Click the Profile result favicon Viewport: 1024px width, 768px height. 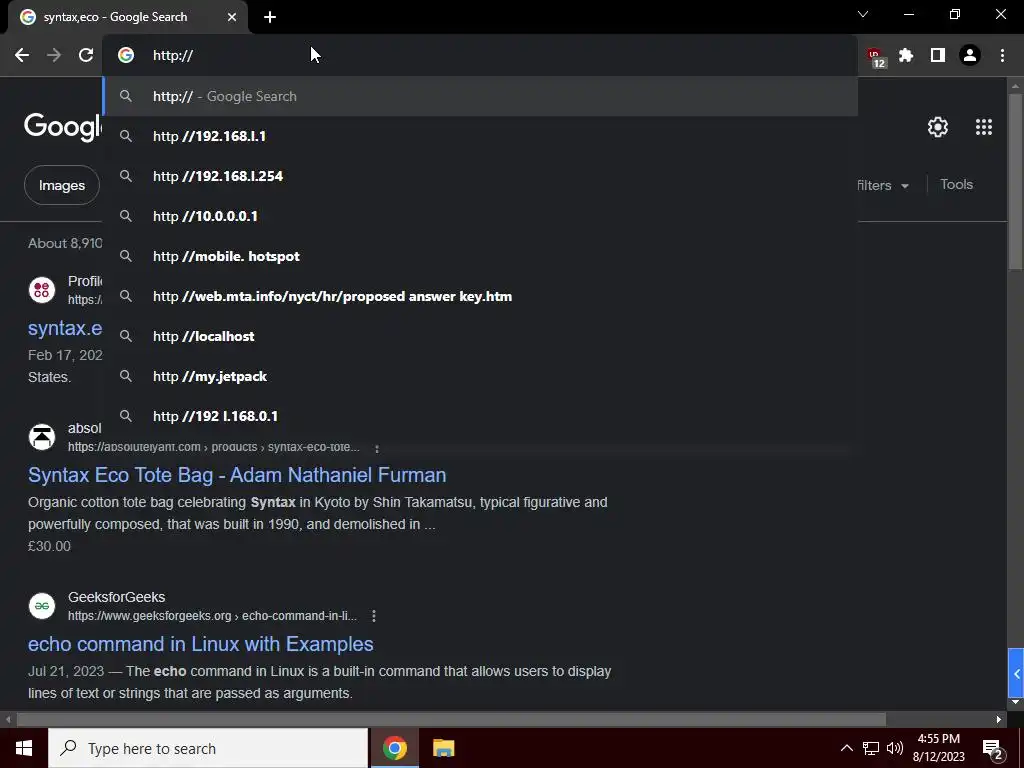click(42, 289)
